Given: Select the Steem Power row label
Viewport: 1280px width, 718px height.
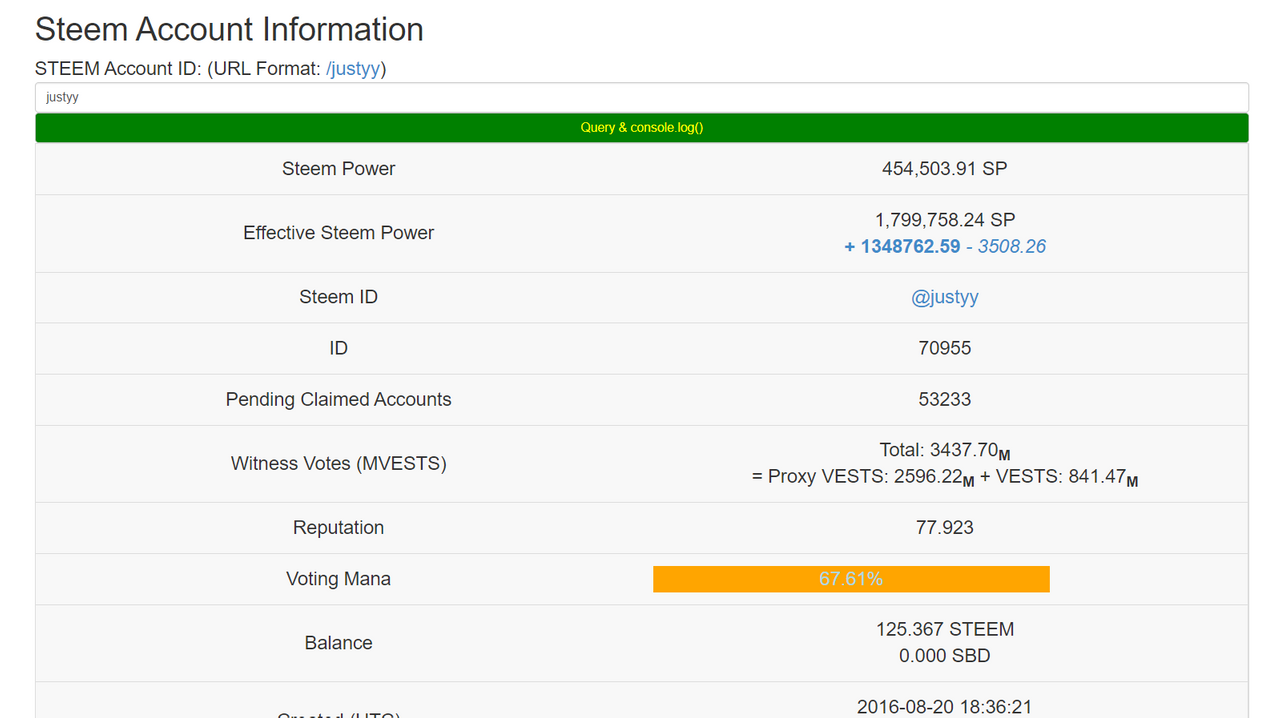Looking at the screenshot, I should 338,169.
